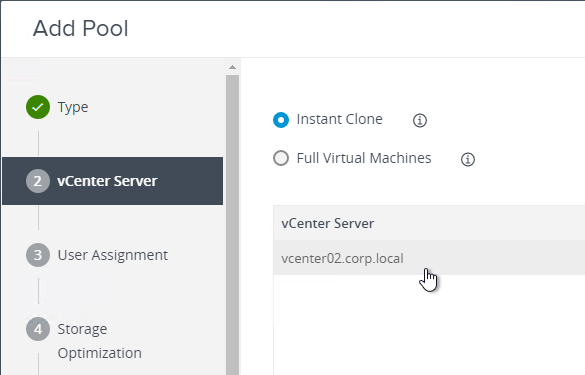
Task: Click the step 2 number circle
Action: click(x=38, y=181)
